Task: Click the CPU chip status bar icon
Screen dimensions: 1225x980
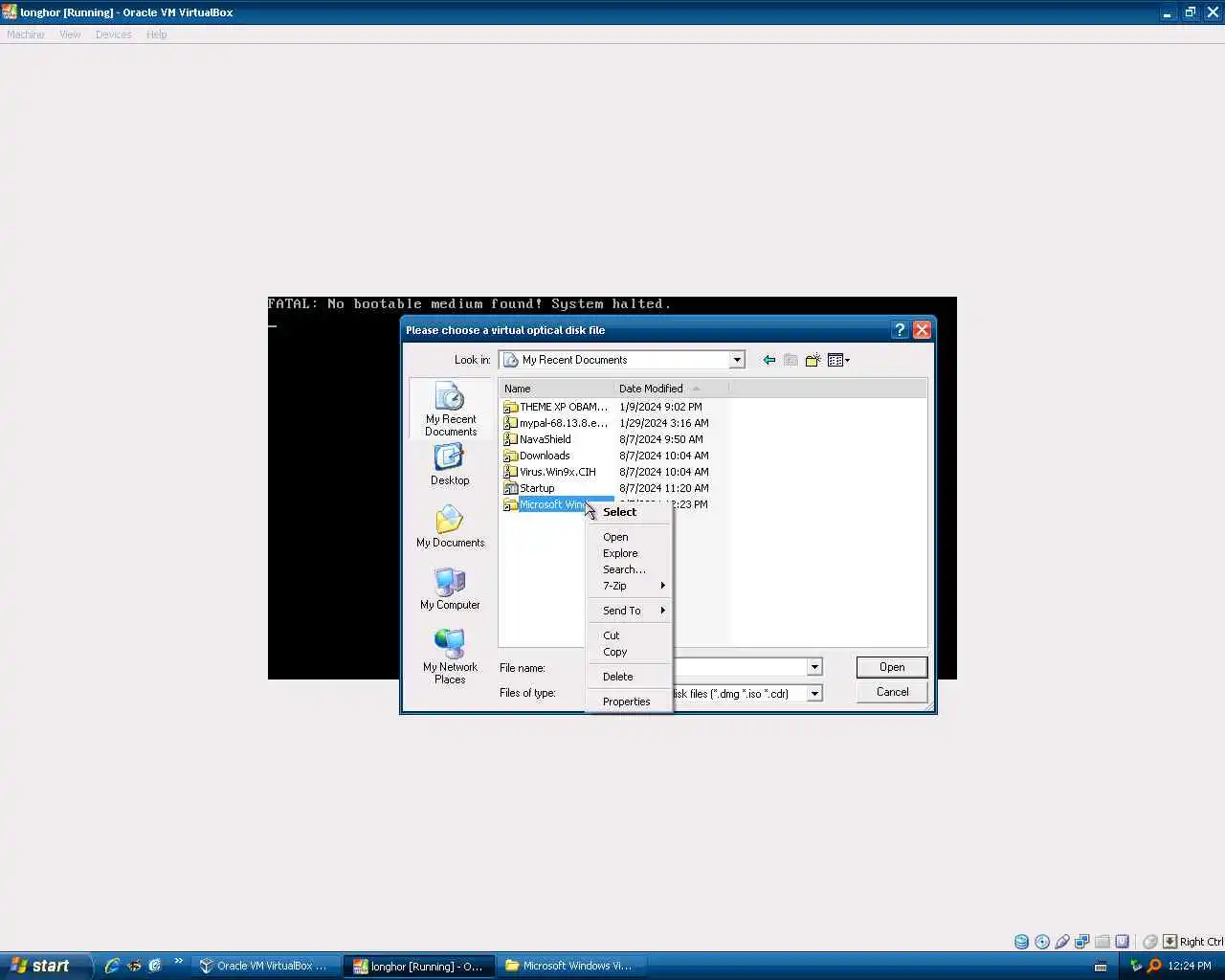Action: 1123,942
